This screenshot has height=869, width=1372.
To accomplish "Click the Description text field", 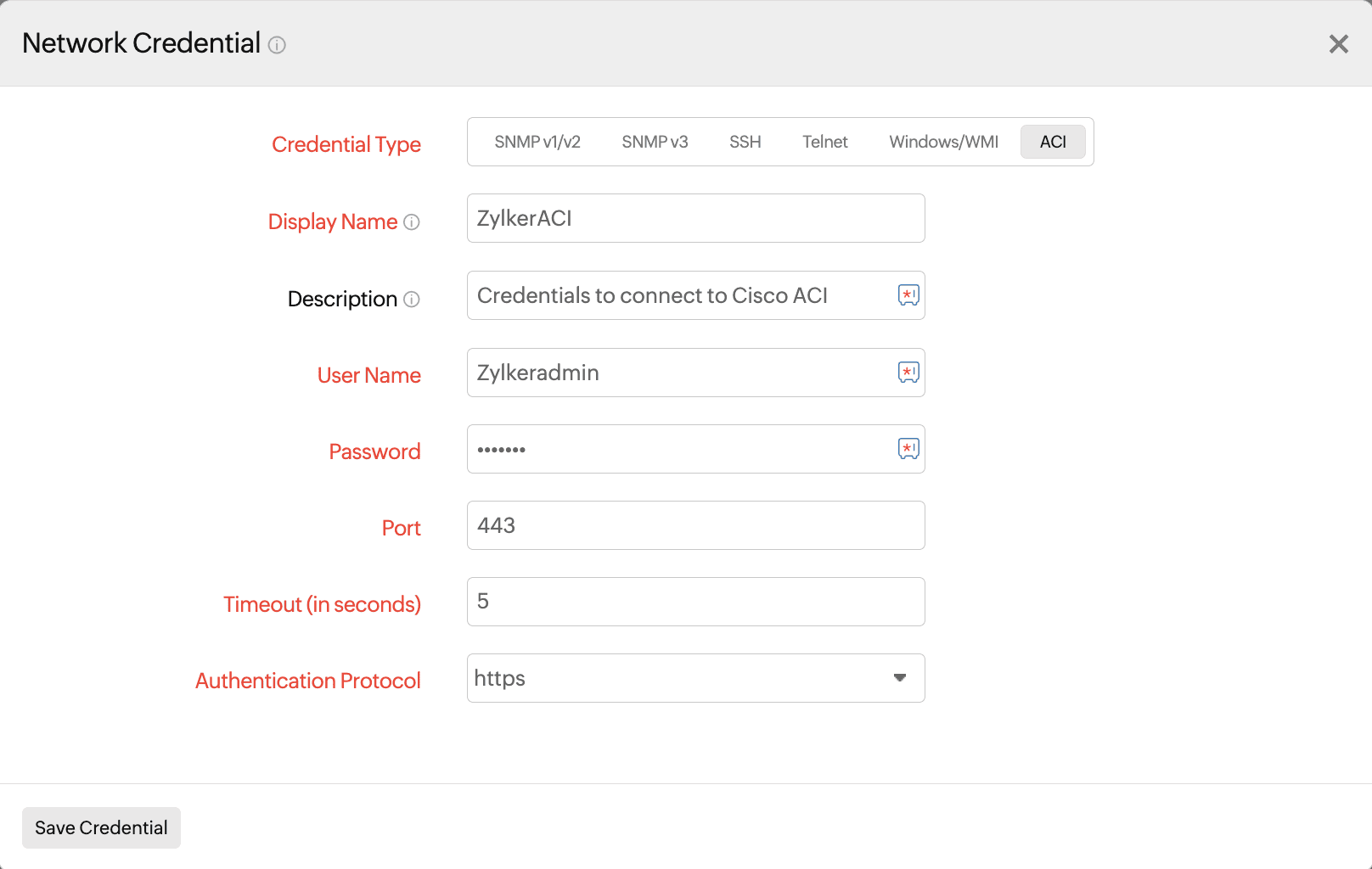I will [x=679, y=295].
